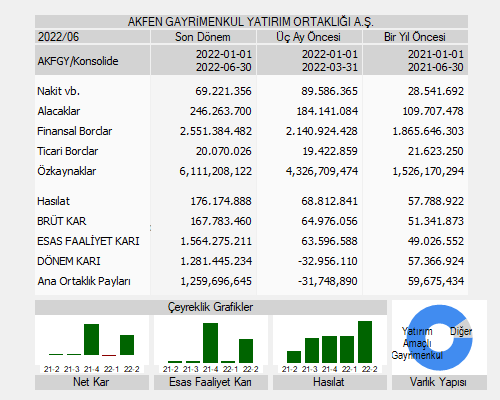Click the Net Kar chart caption
Image resolution: width=500 pixels, height=400 pixels.
(92, 382)
